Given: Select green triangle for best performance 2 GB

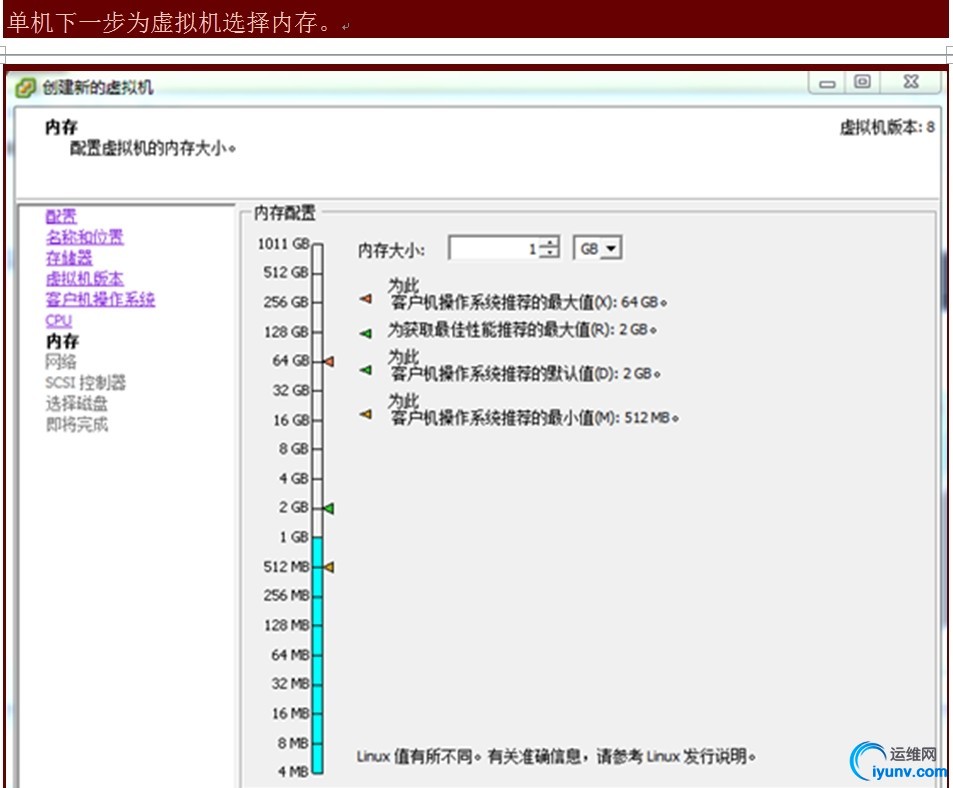Looking at the screenshot, I should click(365, 333).
